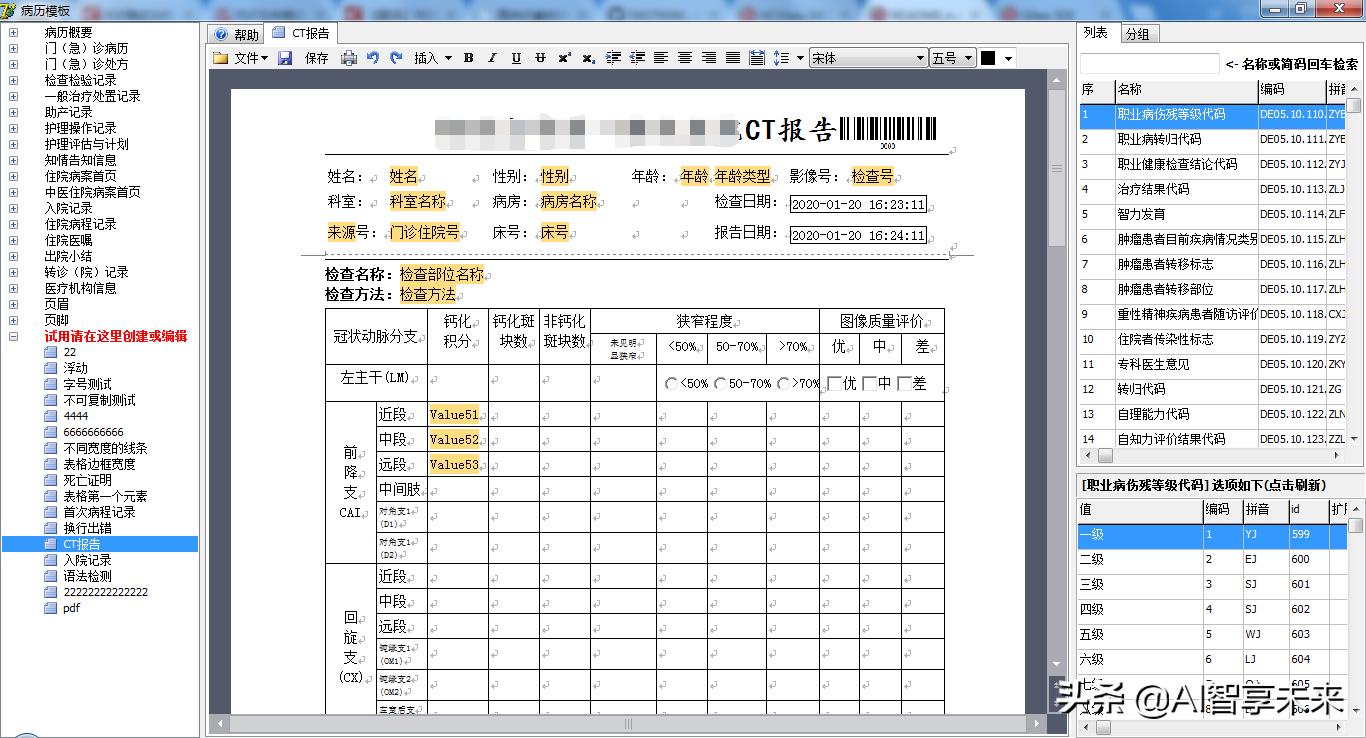Viewport: 1366px width, 738px height.
Task: Open the font color dropdown arrow
Action: point(1008,58)
